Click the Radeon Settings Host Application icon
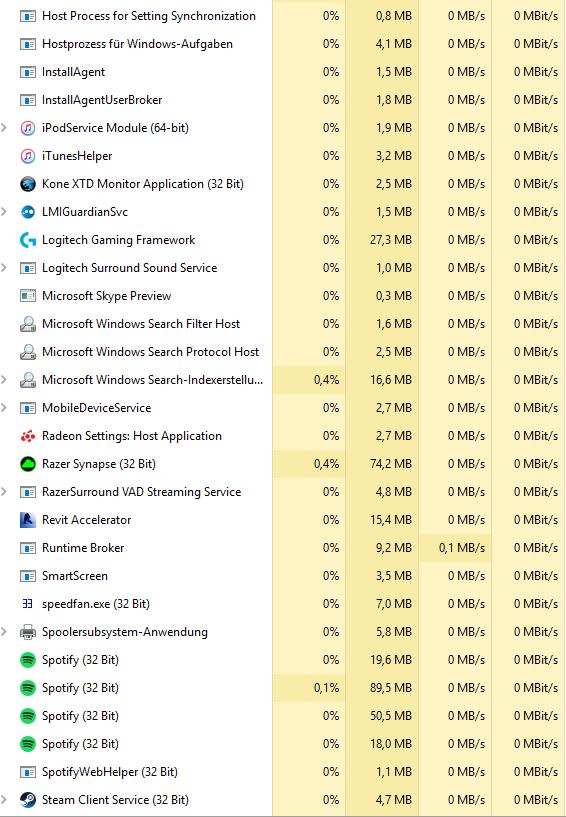This screenshot has height=817, width=566. (28, 436)
